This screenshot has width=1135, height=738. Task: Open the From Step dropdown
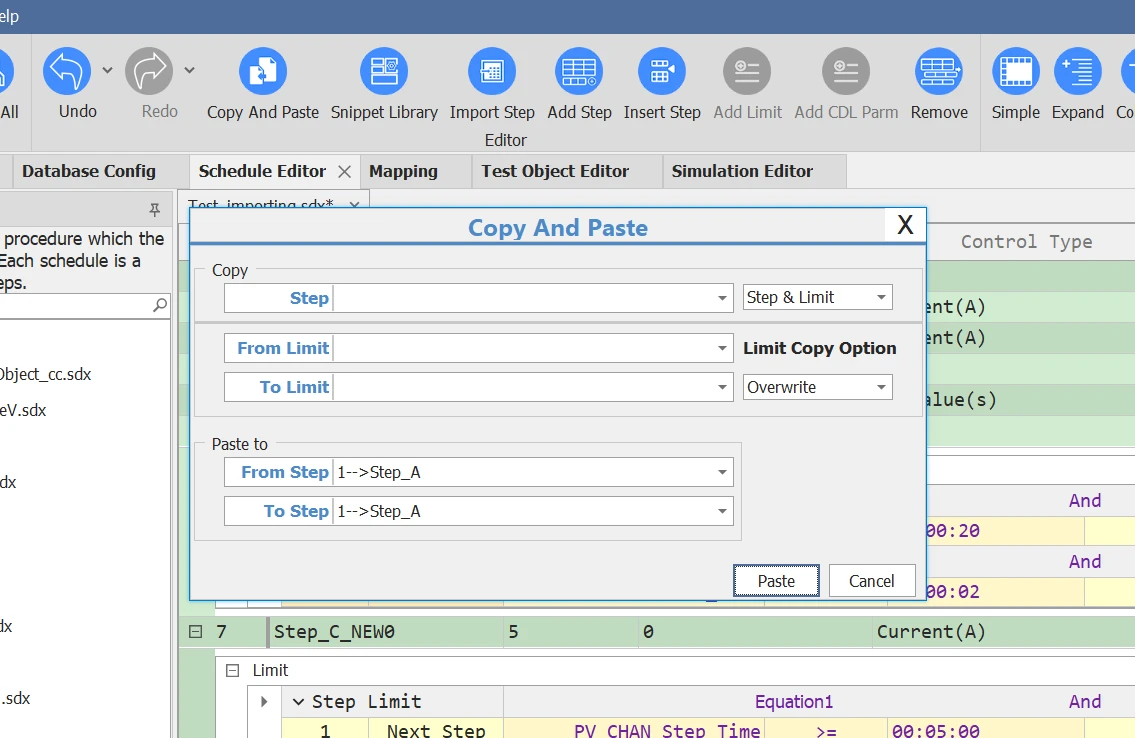click(x=722, y=472)
